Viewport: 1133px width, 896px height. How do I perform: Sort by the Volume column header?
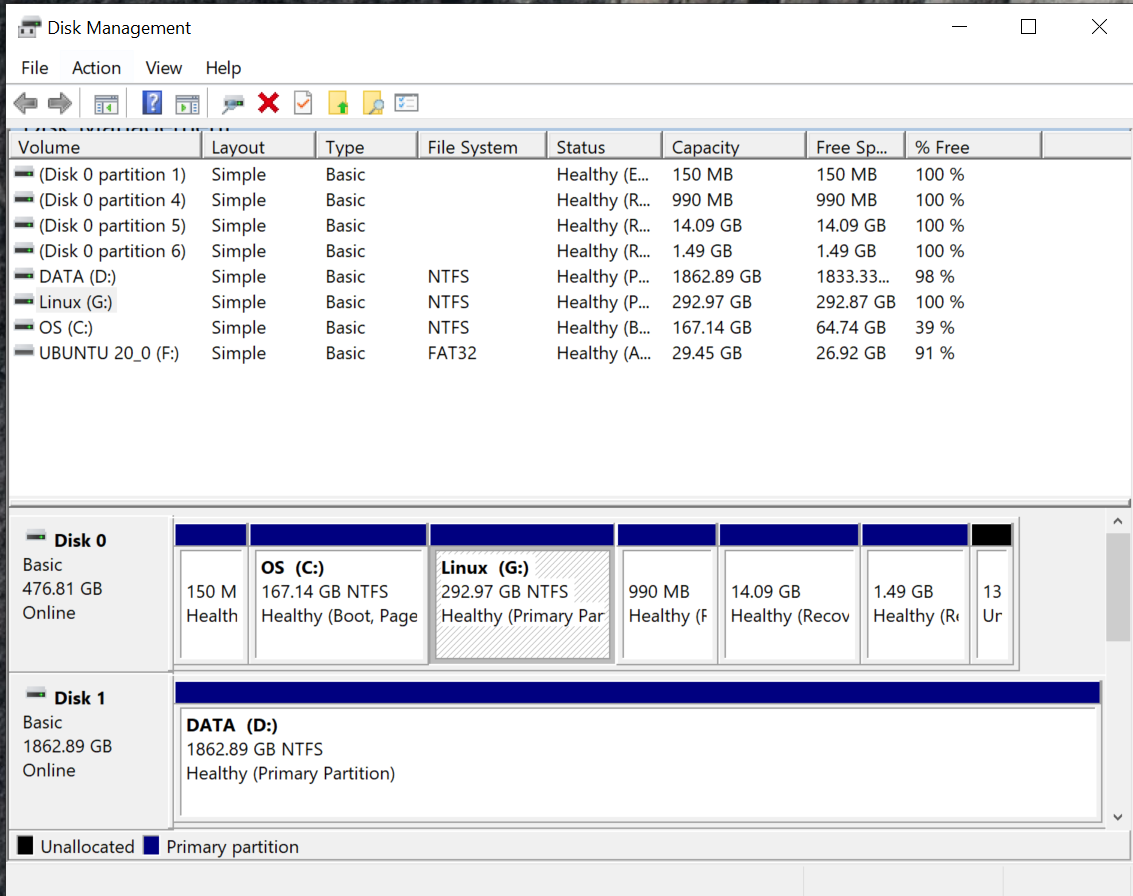click(x=105, y=147)
